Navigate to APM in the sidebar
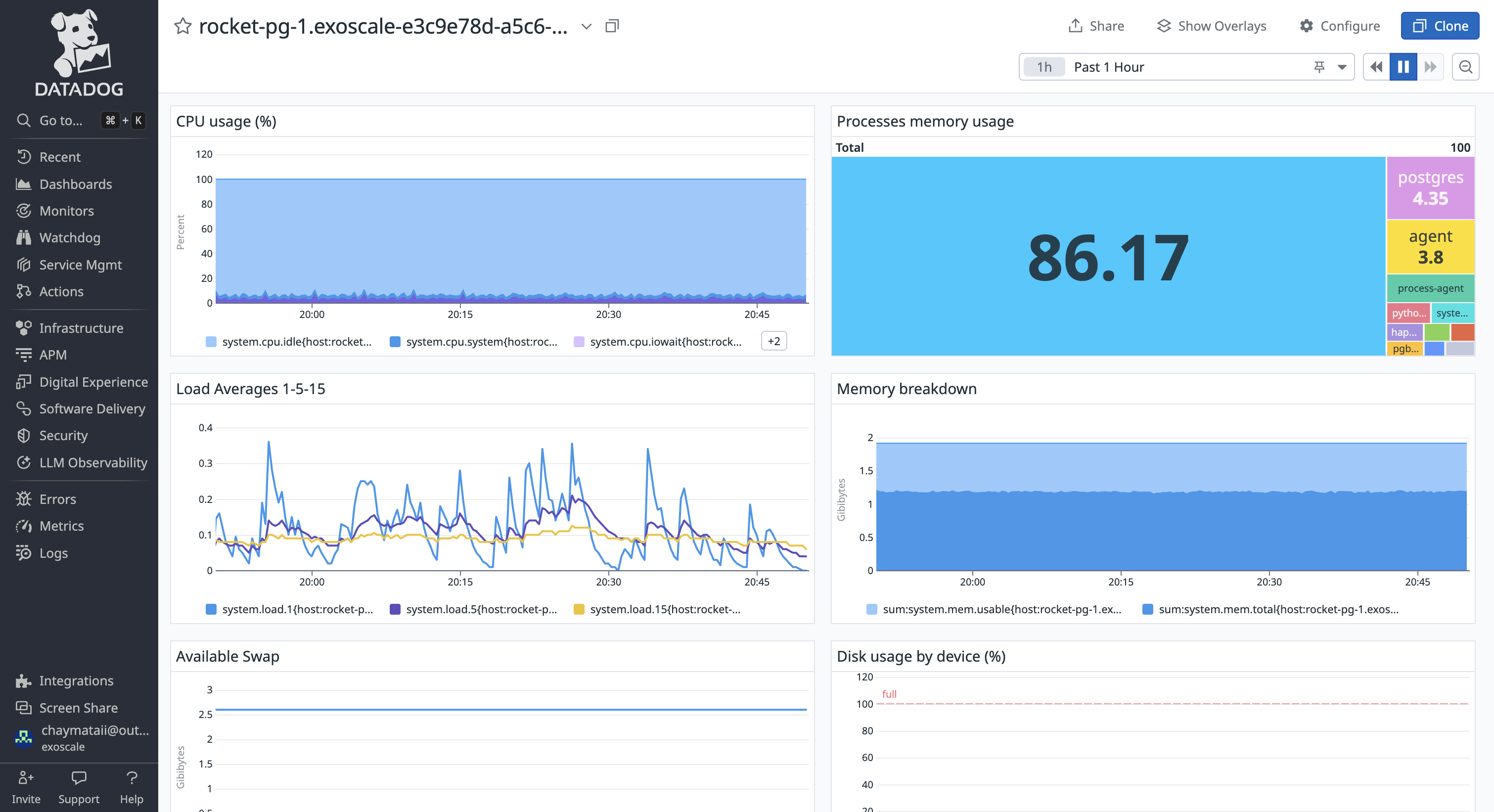 coord(53,355)
